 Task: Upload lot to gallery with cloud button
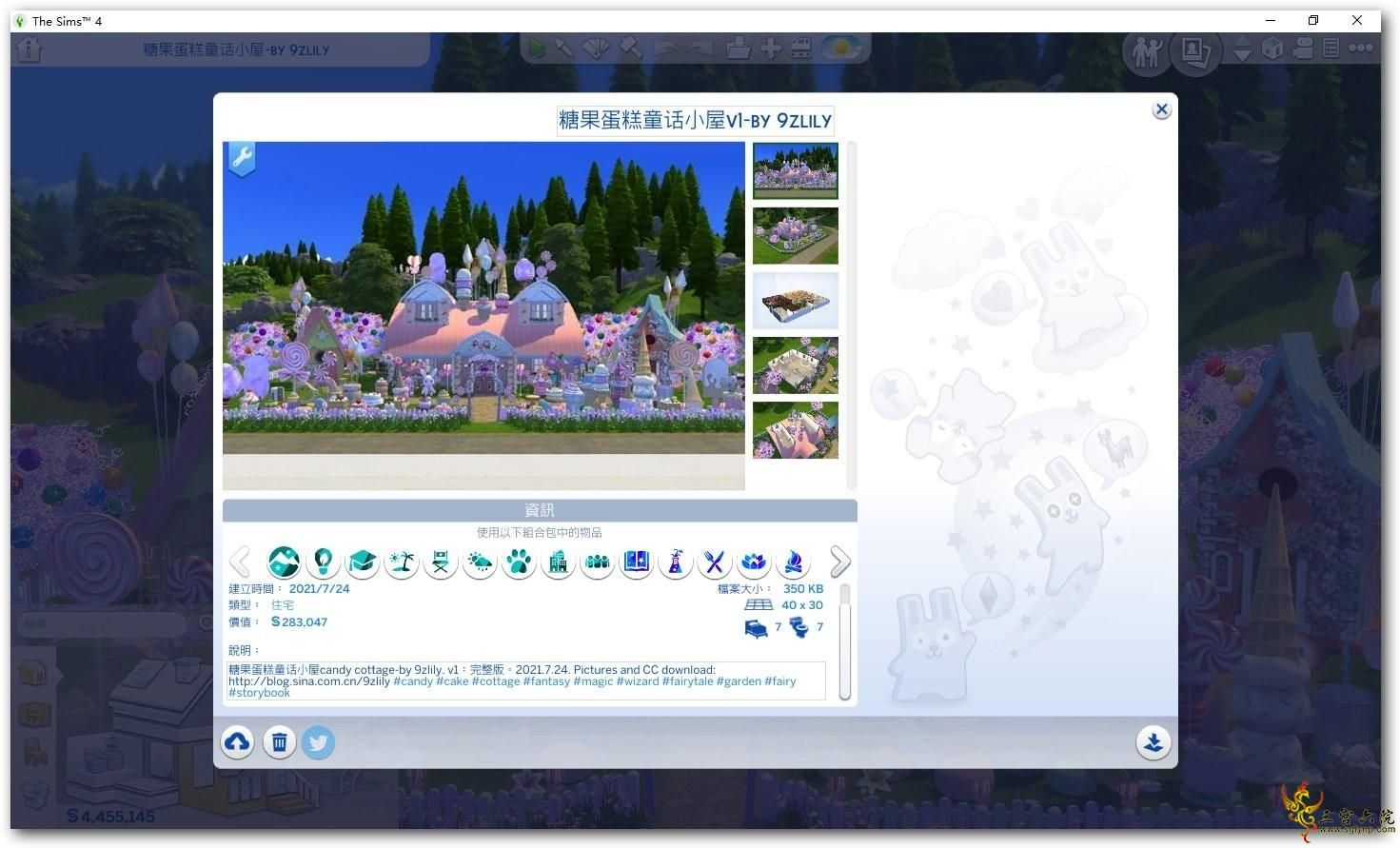point(238,742)
